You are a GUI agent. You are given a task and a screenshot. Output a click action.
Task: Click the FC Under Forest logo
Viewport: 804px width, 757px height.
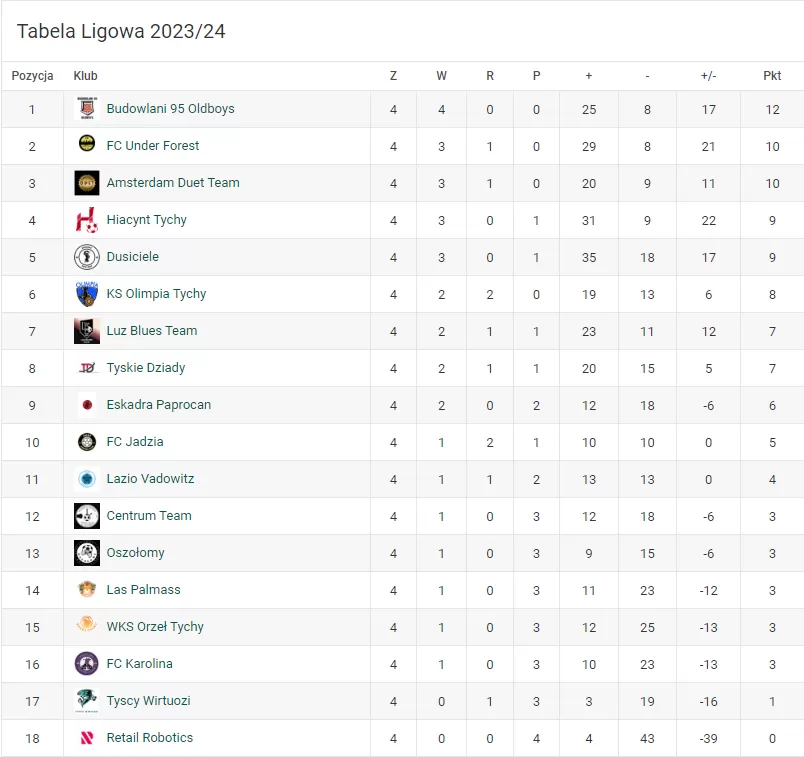point(87,144)
